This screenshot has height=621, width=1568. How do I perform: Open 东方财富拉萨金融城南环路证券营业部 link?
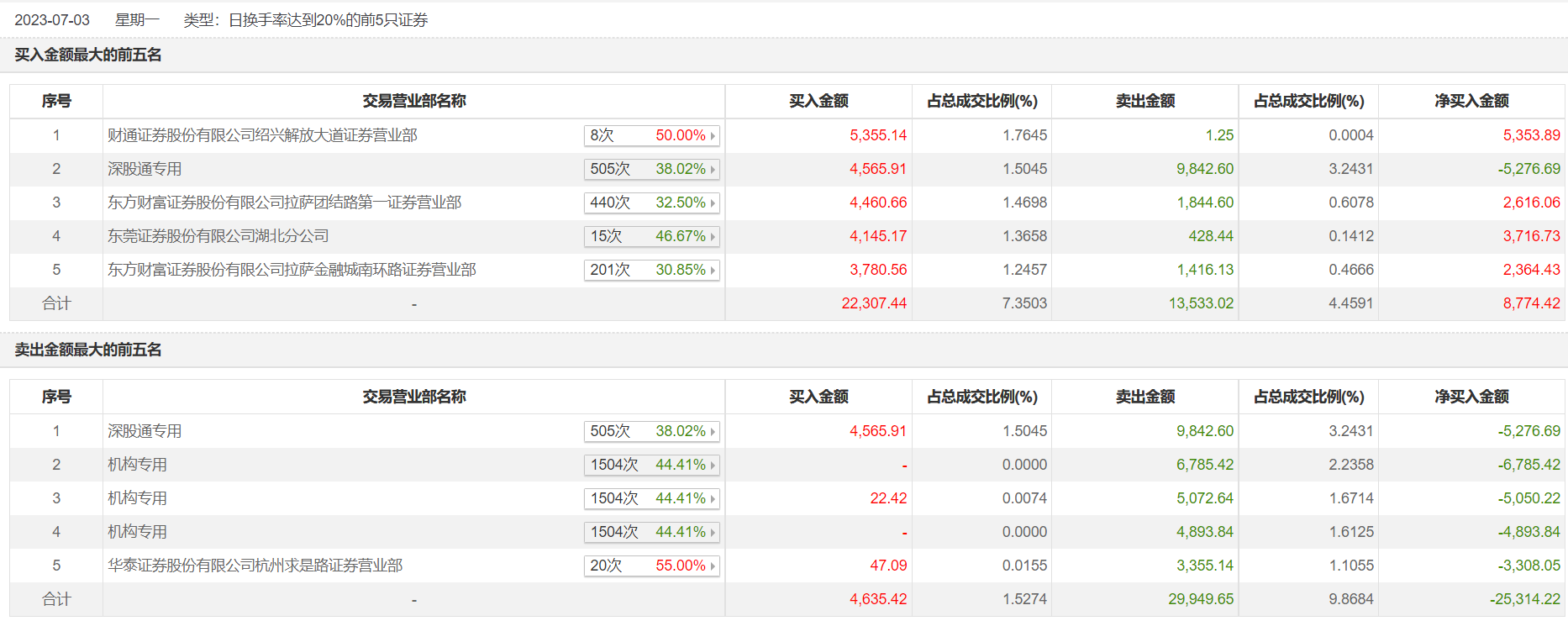(x=292, y=270)
